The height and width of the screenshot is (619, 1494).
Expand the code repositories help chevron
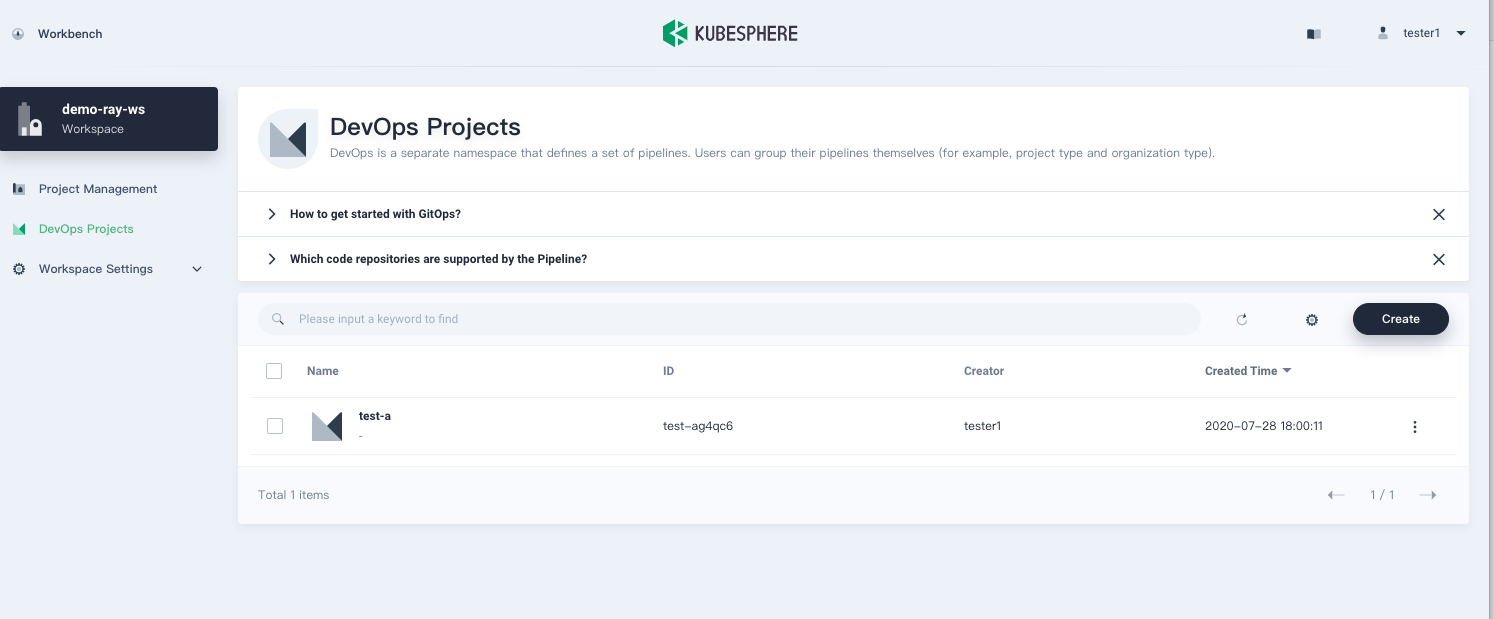point(271,259)
